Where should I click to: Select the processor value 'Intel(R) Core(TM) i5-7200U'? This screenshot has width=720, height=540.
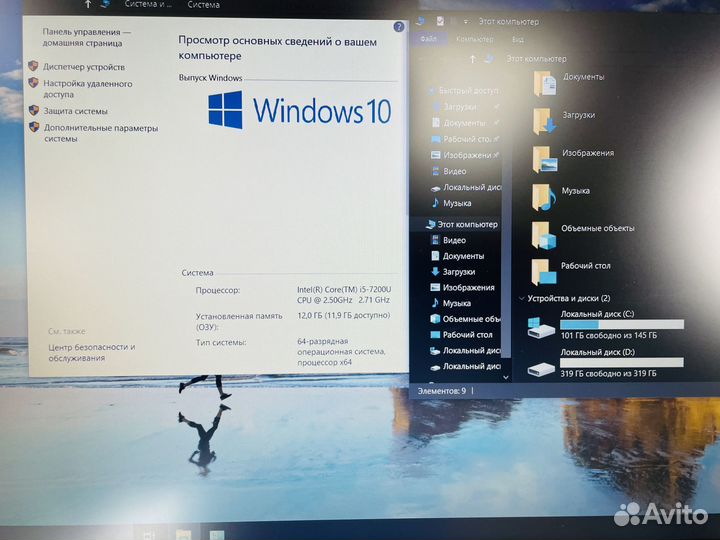344,289
